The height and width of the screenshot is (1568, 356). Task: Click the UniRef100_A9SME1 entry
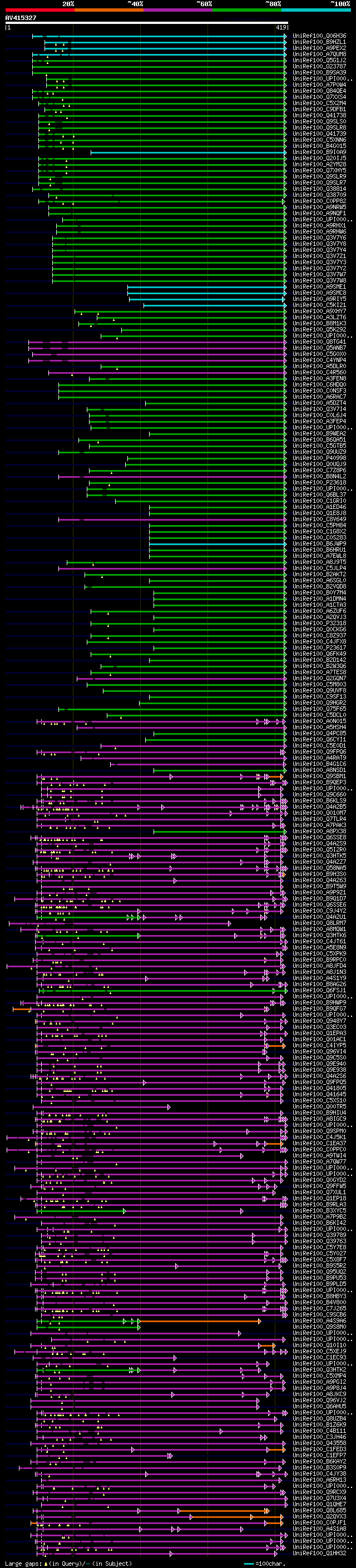point(319,286)
